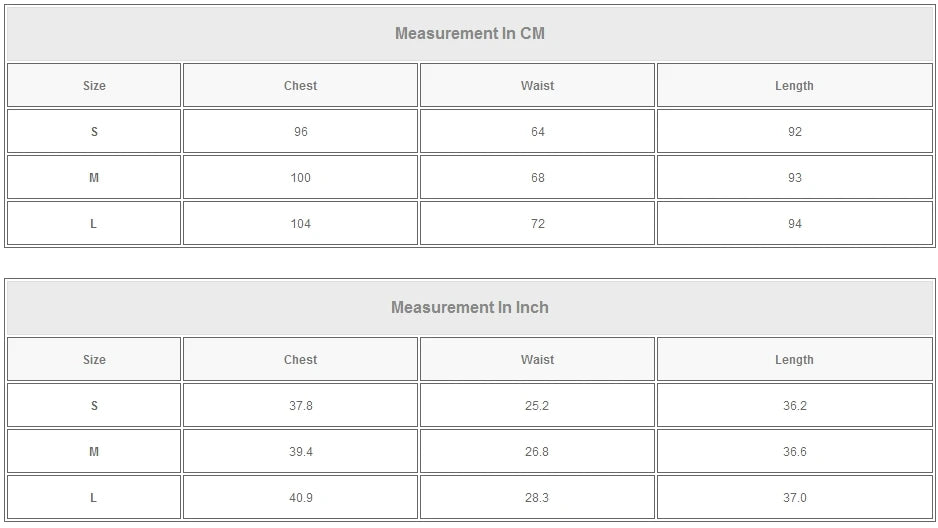938x528 pixels.
Task: Click chest value 96
Action: tap(300, 132)
